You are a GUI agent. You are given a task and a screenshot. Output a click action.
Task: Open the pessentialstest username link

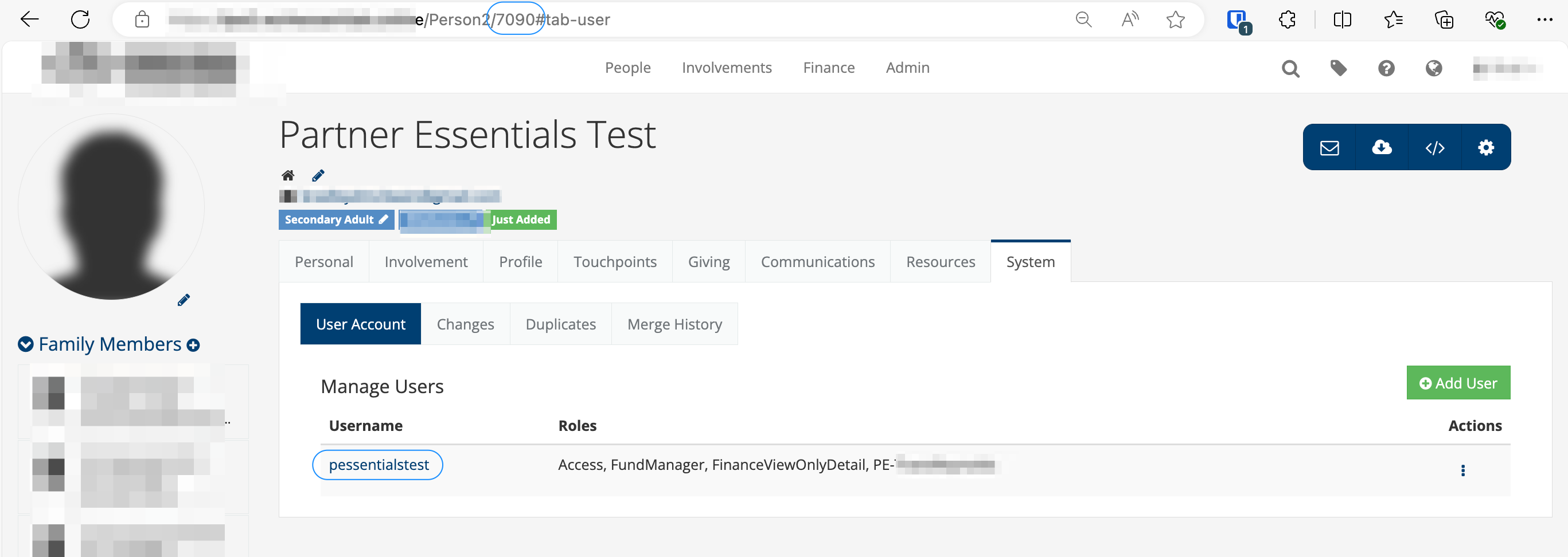[379, 465]
